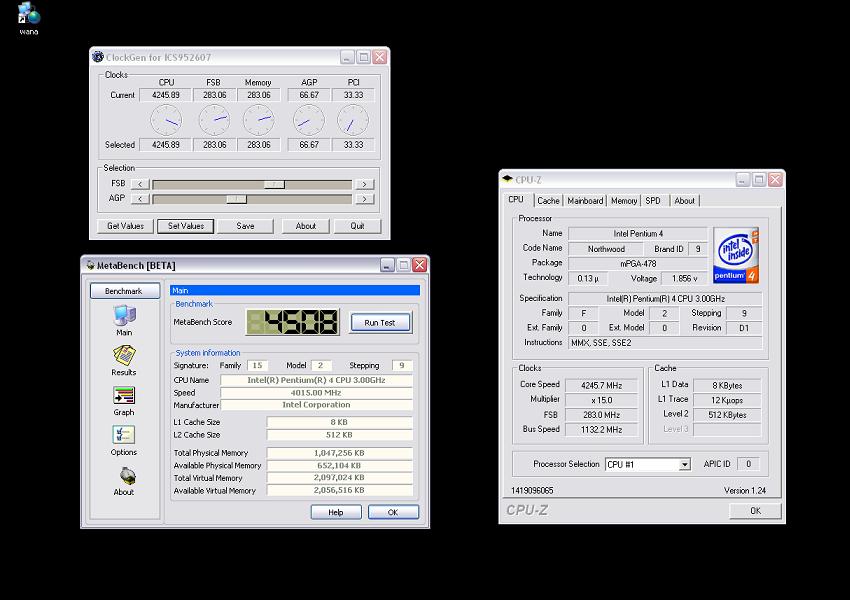Click the MetaBench Score display 4508

pos(293,322)
